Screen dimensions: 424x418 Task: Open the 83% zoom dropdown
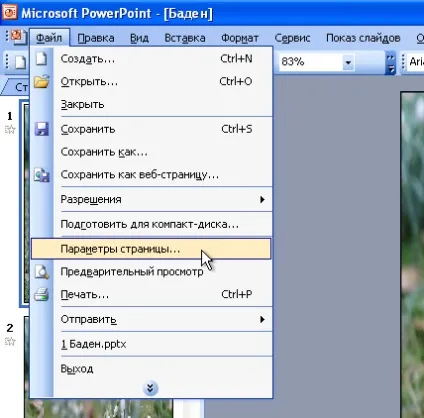pos(348,62)
